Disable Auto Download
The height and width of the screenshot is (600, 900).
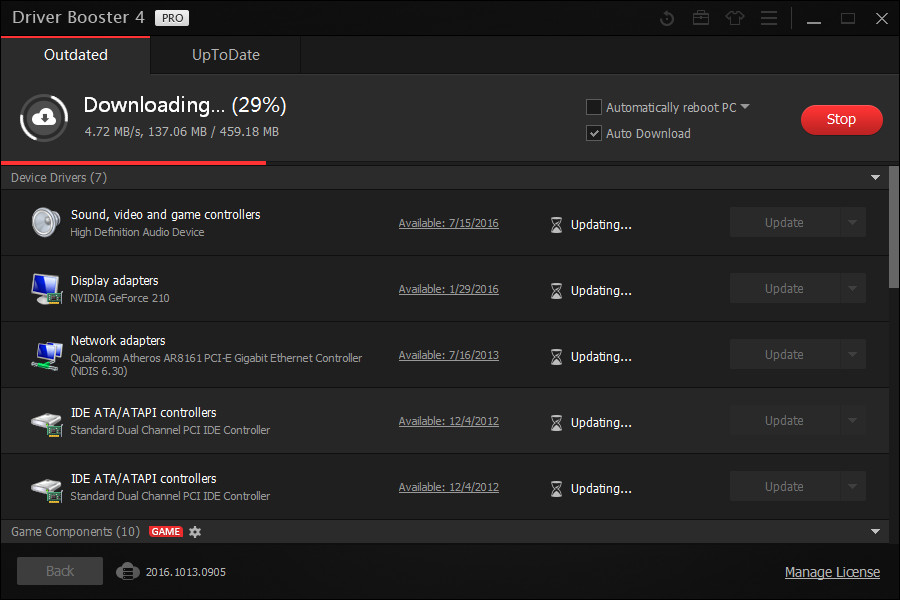pyautogui.click(x=593, y=133)
